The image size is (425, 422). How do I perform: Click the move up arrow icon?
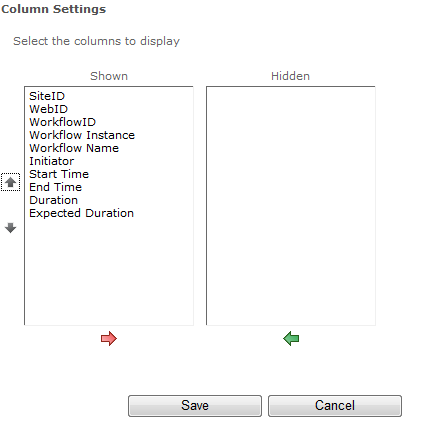click(x=11, y=182)
